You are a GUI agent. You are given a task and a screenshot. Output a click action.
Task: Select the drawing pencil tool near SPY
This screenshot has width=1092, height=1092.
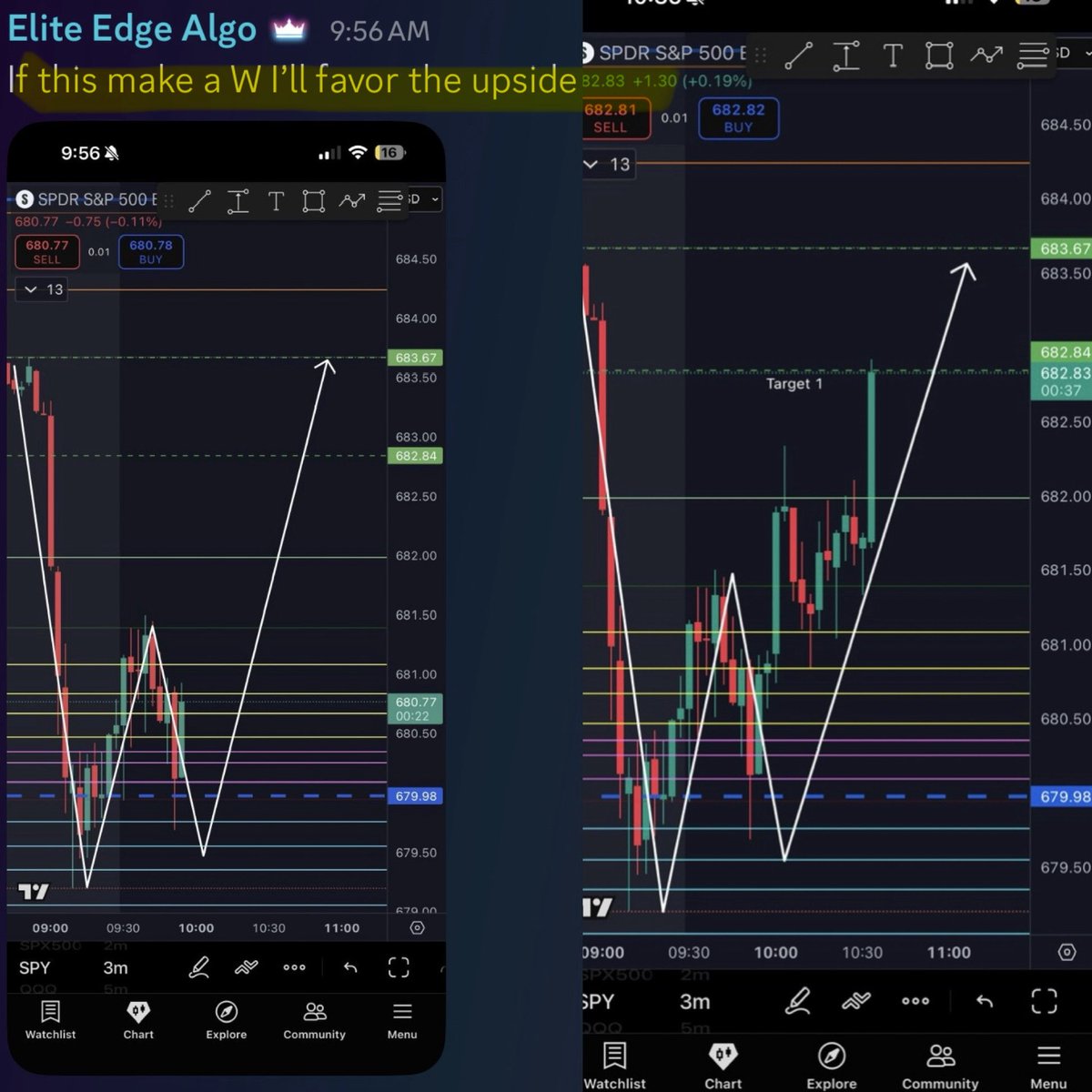coord(200,967)
